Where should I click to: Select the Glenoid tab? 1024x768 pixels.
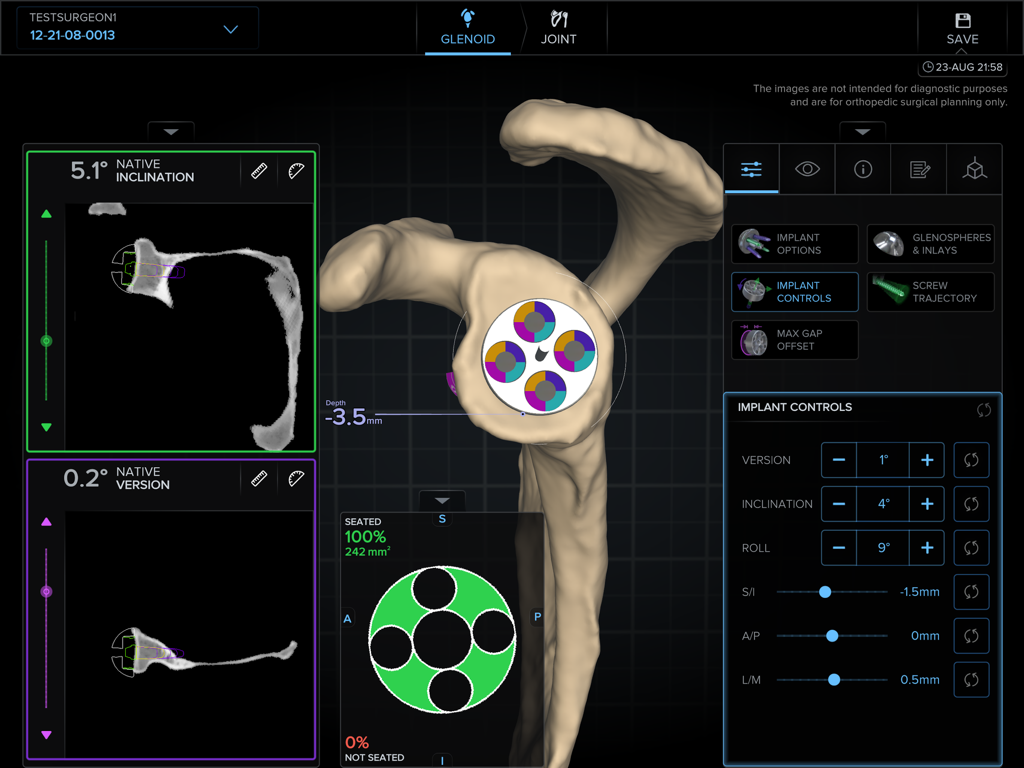point(468,28)
